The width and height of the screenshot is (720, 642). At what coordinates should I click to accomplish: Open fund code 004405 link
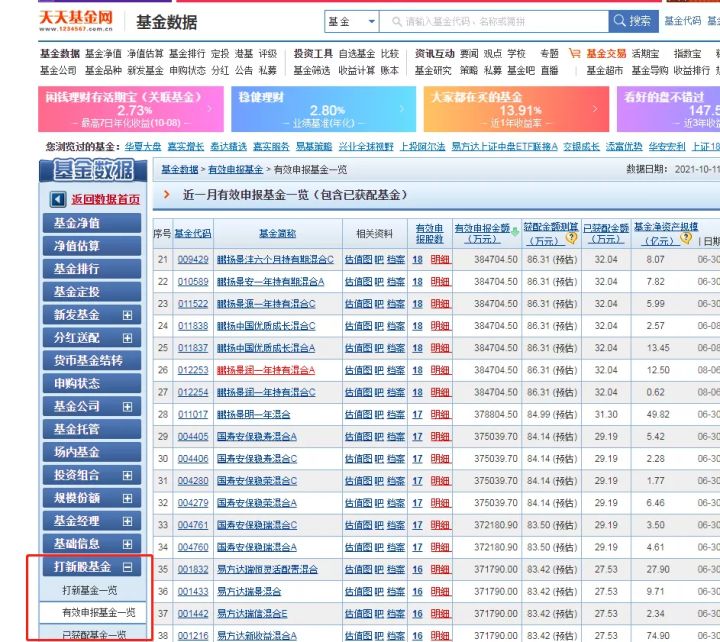193,436
